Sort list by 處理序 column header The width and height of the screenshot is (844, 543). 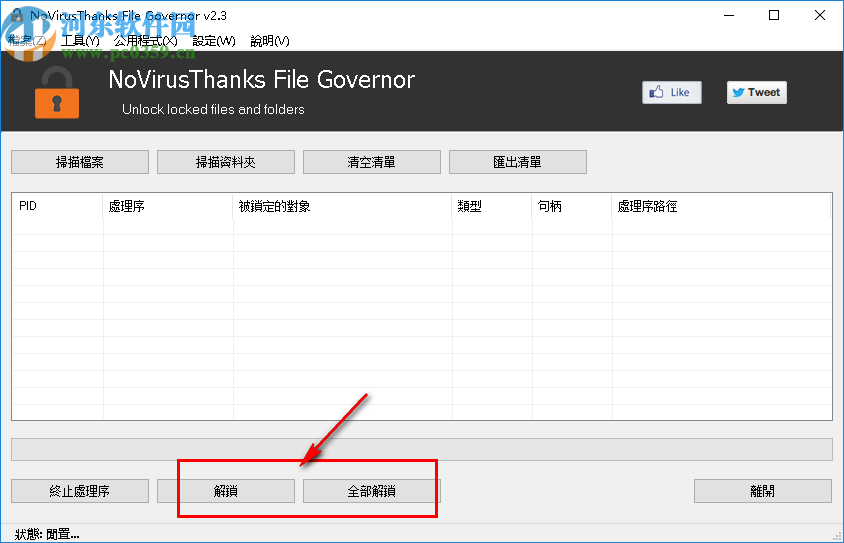click(x=167, y=206)
